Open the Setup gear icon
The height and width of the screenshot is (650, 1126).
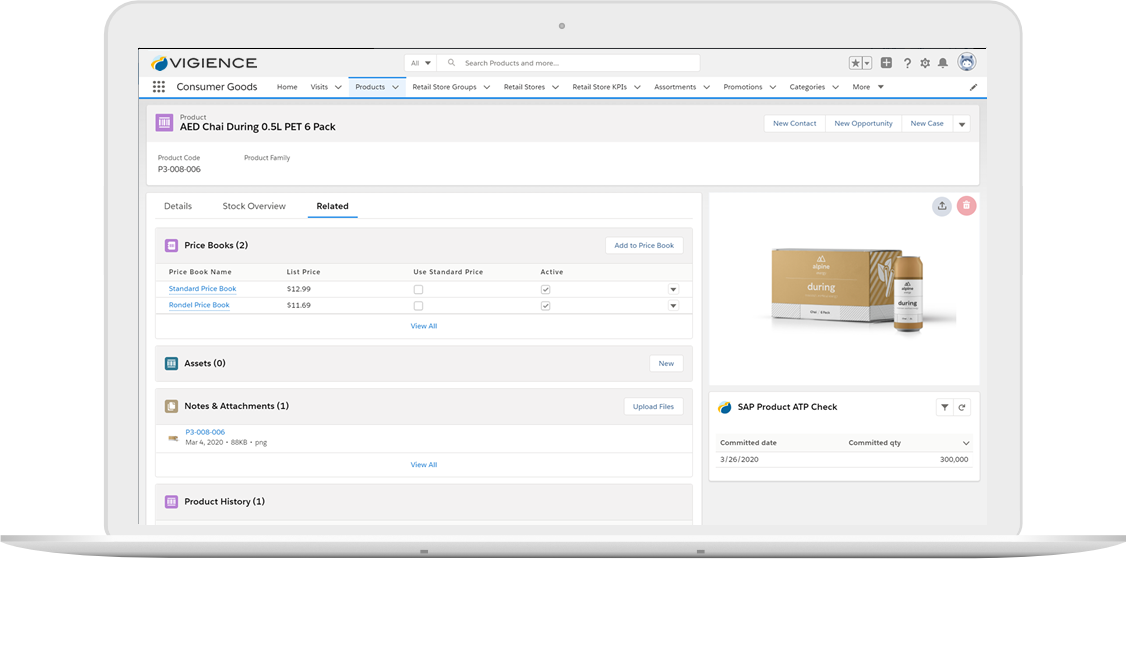pos(925,63)
